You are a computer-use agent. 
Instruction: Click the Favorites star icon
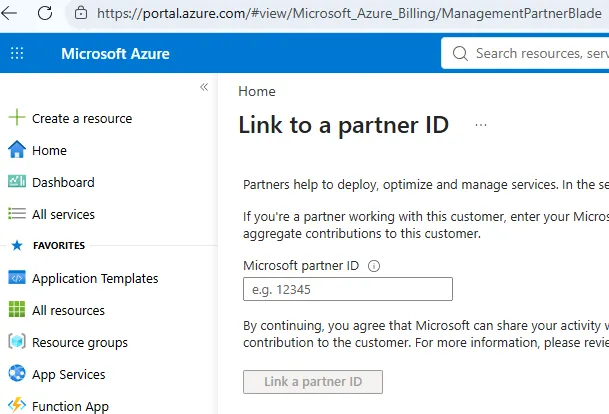pos(17,245)
